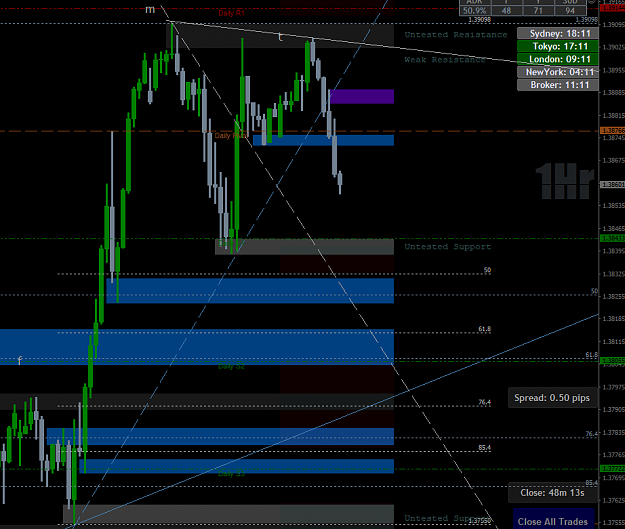Select the Daily S3 pivot label
Image resolution: width=625 pixels, height=529 pixels.
231,474
